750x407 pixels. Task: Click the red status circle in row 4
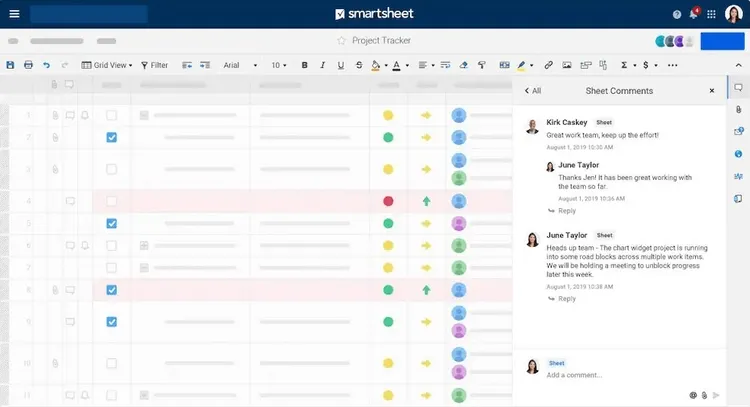pos(388,201)
